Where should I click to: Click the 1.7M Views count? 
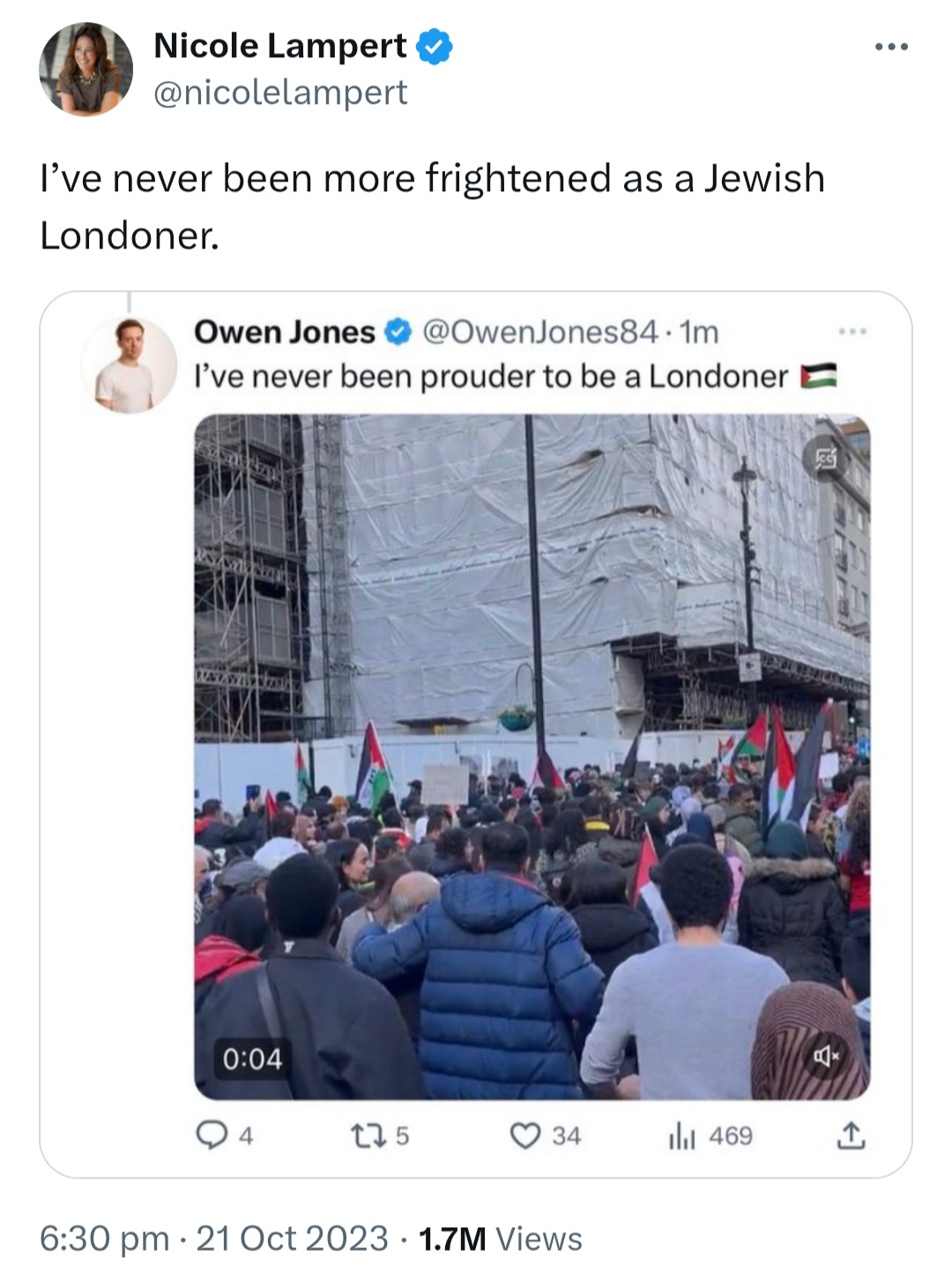click(500, 1238)
